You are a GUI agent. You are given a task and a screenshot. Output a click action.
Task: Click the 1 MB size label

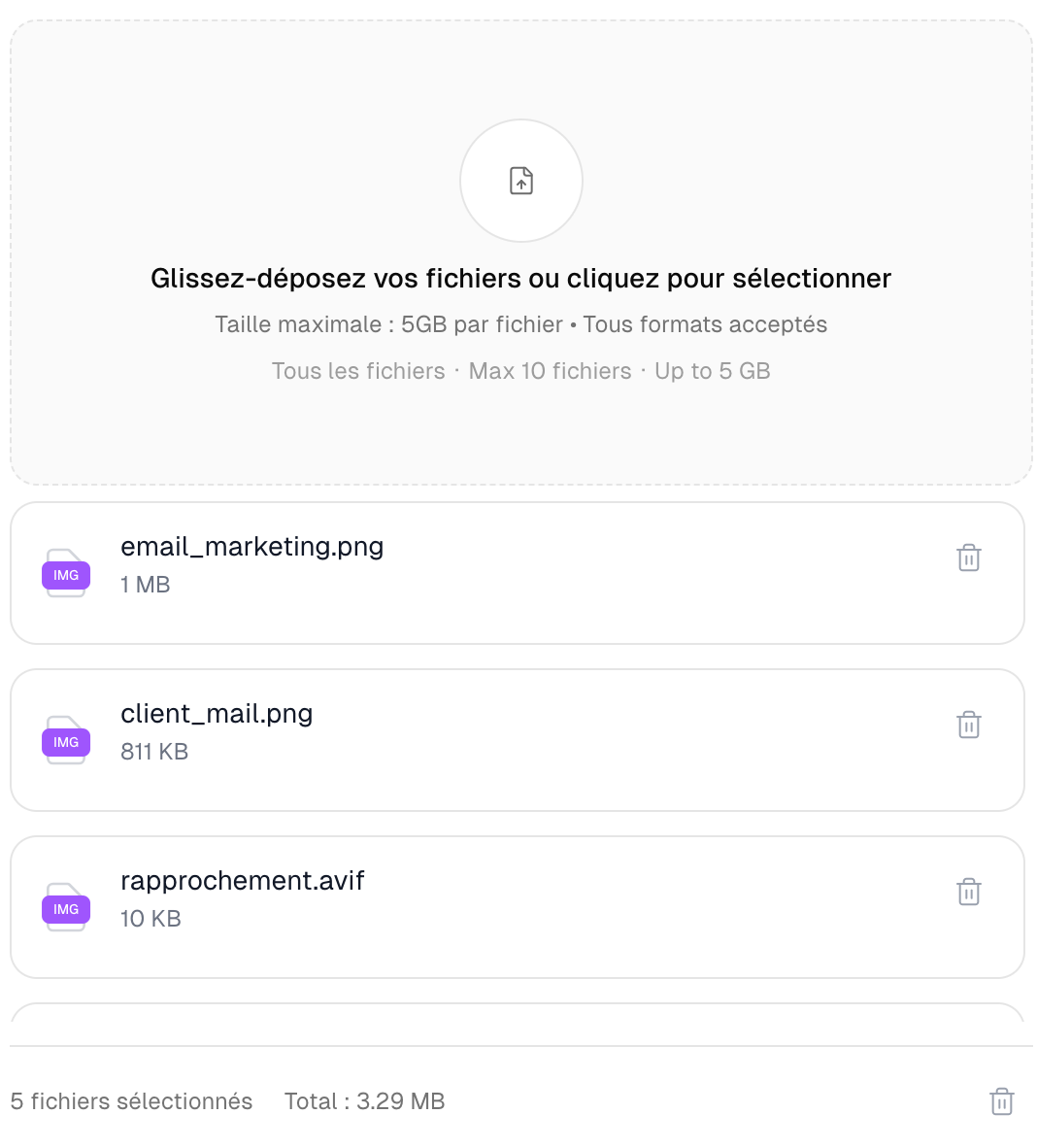[145, 585]
